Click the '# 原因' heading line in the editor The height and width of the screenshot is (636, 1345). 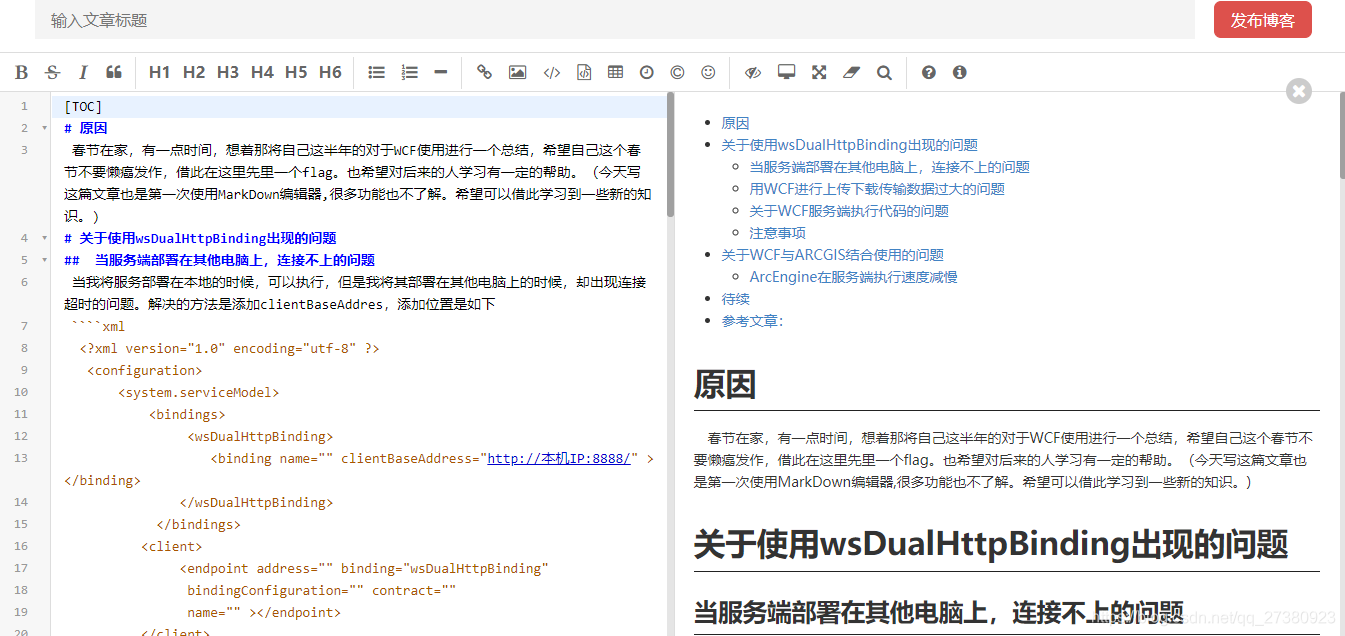click(85, 128)
